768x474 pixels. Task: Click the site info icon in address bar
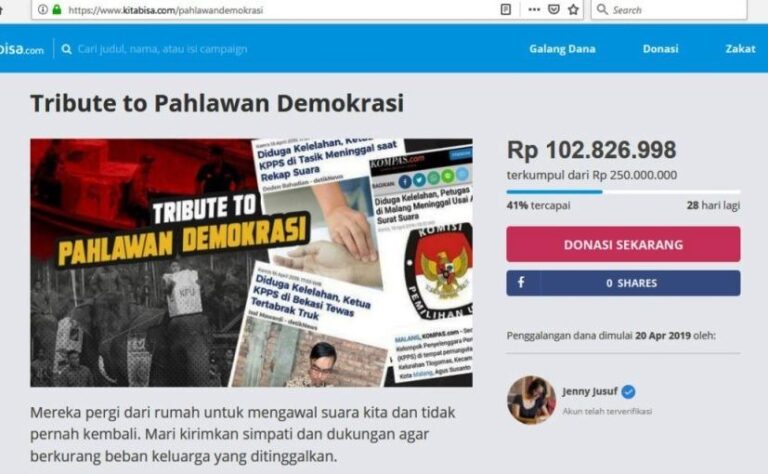43,9
